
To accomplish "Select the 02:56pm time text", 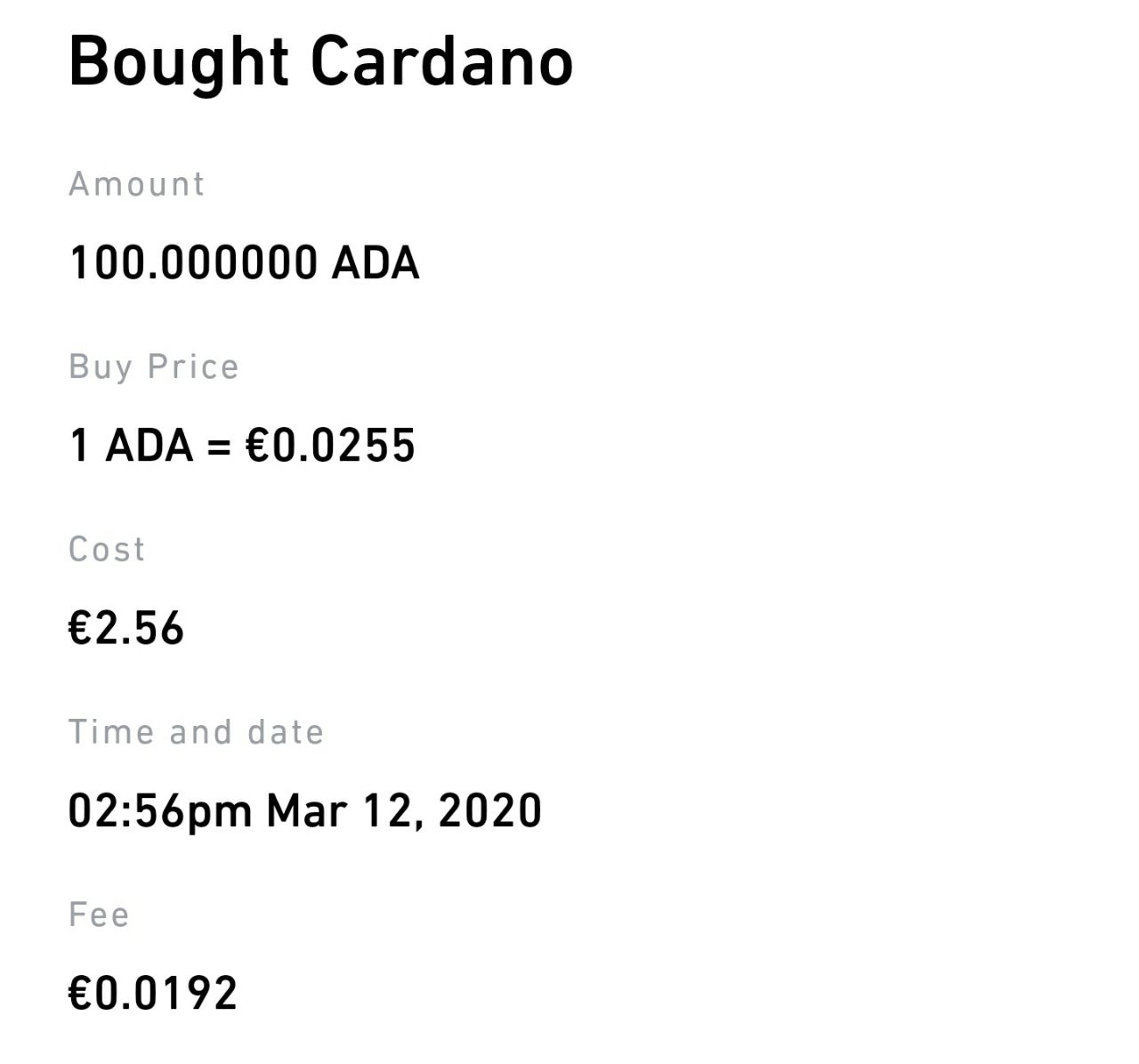I will 160,811.
